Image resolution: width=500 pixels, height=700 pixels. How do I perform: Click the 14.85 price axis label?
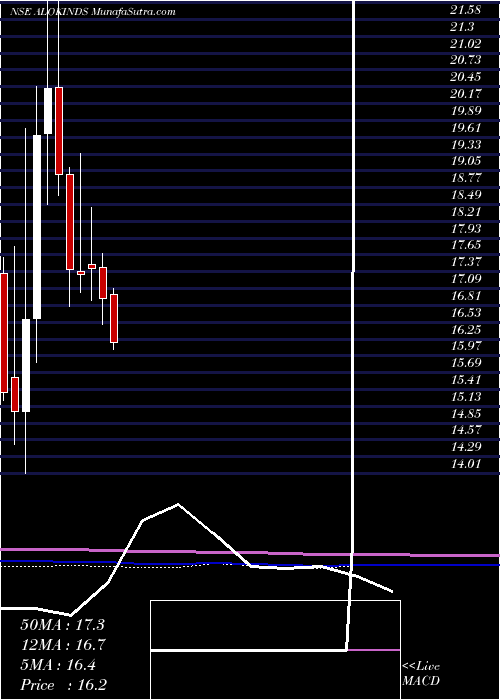pos(465,413)
